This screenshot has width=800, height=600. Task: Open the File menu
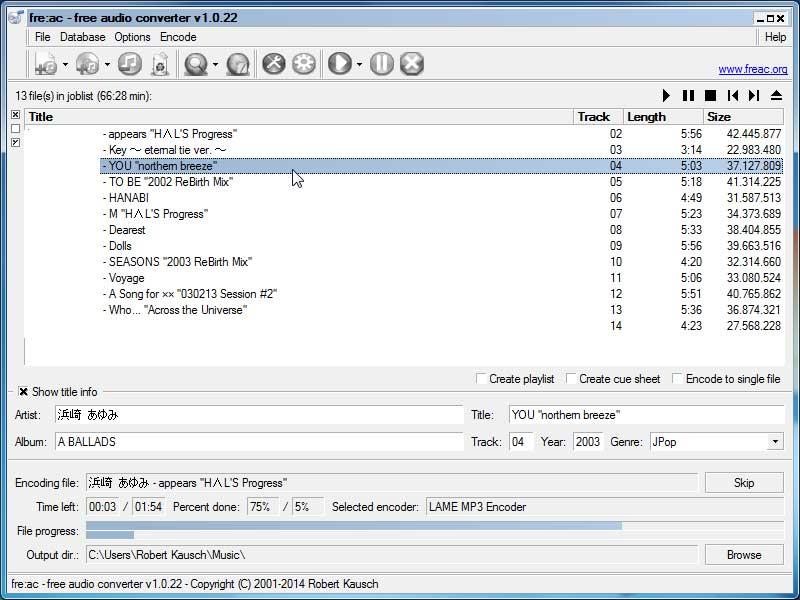pos(42,37)
